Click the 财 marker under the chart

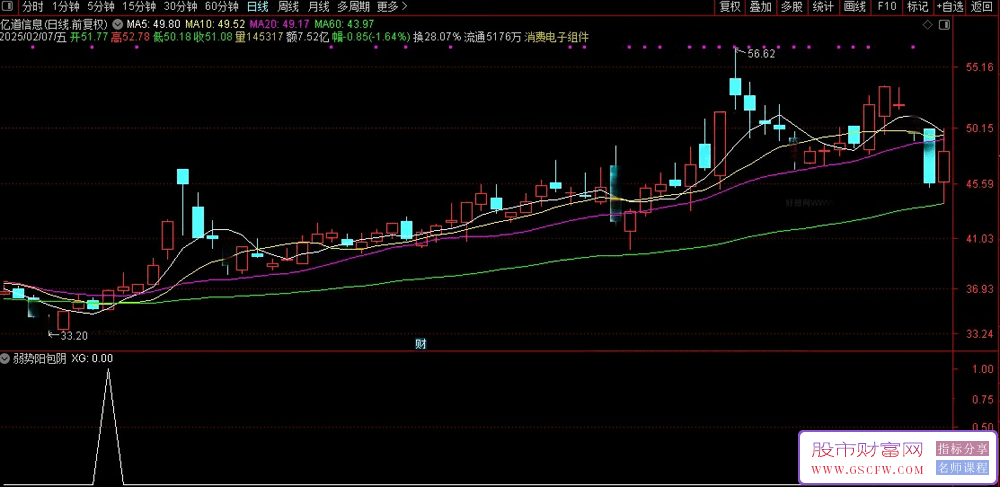click(420, 344)
